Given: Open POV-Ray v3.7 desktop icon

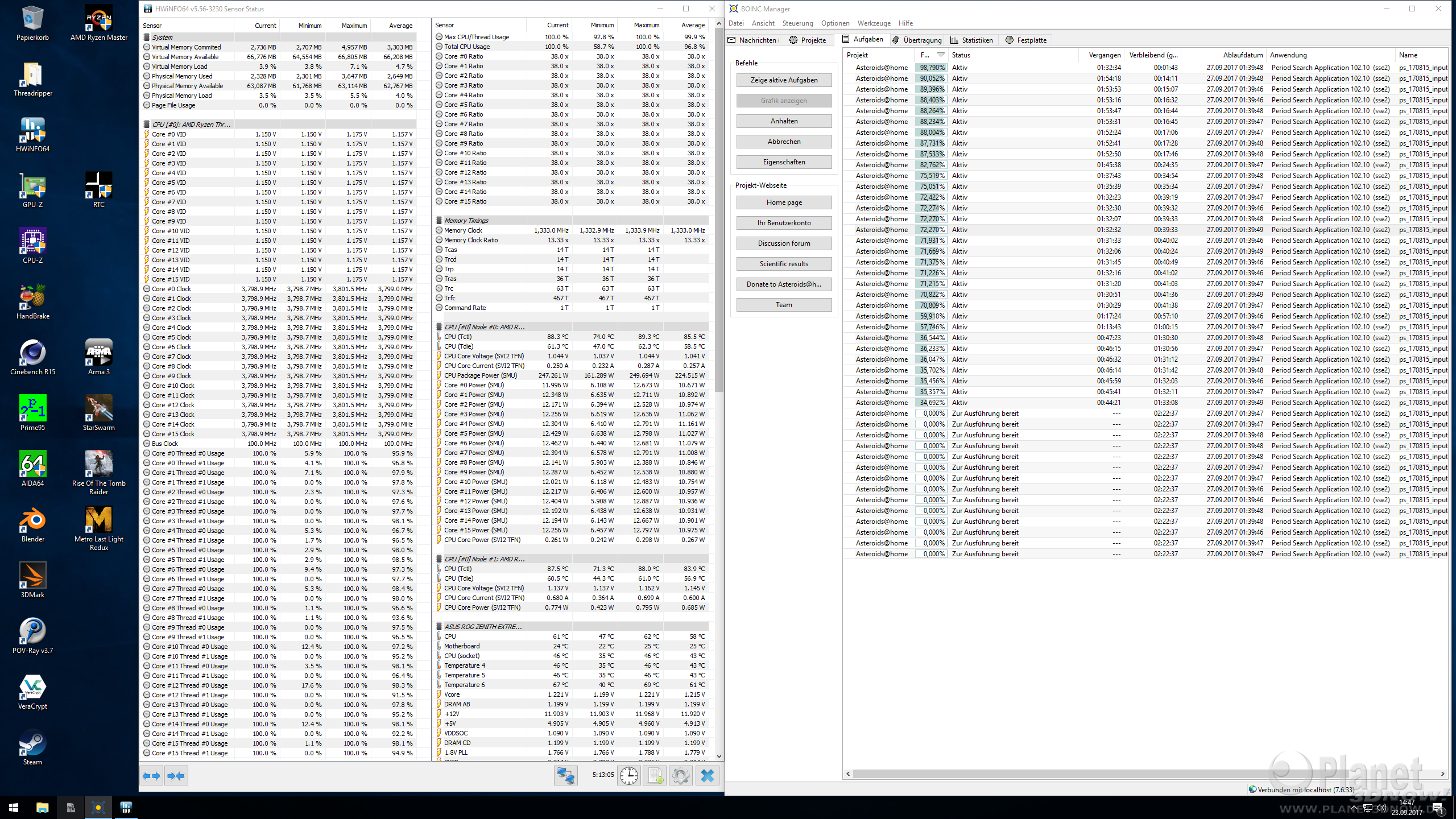Looking at the screenshot, I should click(32, 637).
